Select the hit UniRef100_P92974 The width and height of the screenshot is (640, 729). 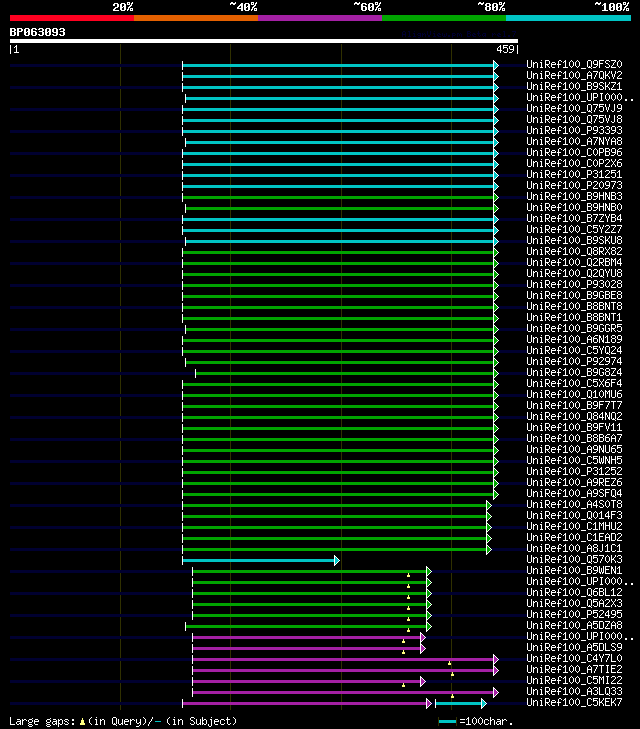(574, 362)
